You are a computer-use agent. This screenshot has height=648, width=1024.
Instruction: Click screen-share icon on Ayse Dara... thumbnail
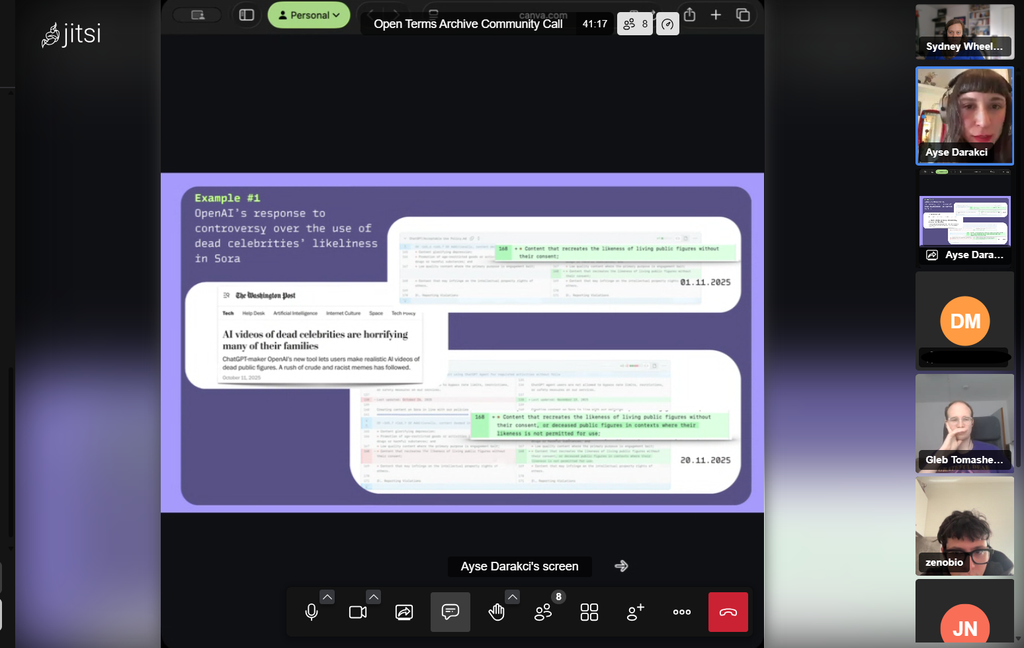(932, 255)
